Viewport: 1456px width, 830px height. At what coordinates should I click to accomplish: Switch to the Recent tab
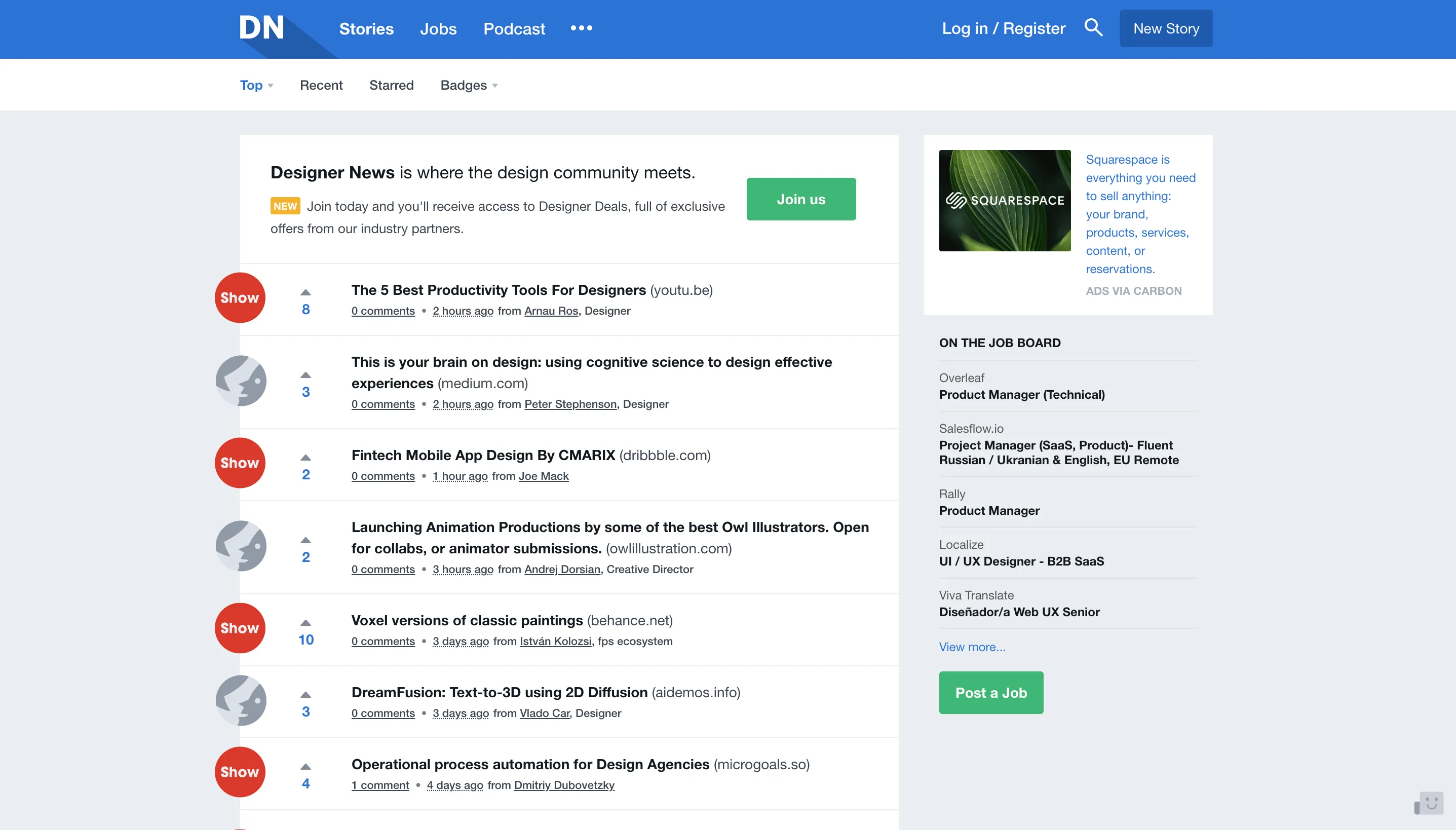[321, 84]
